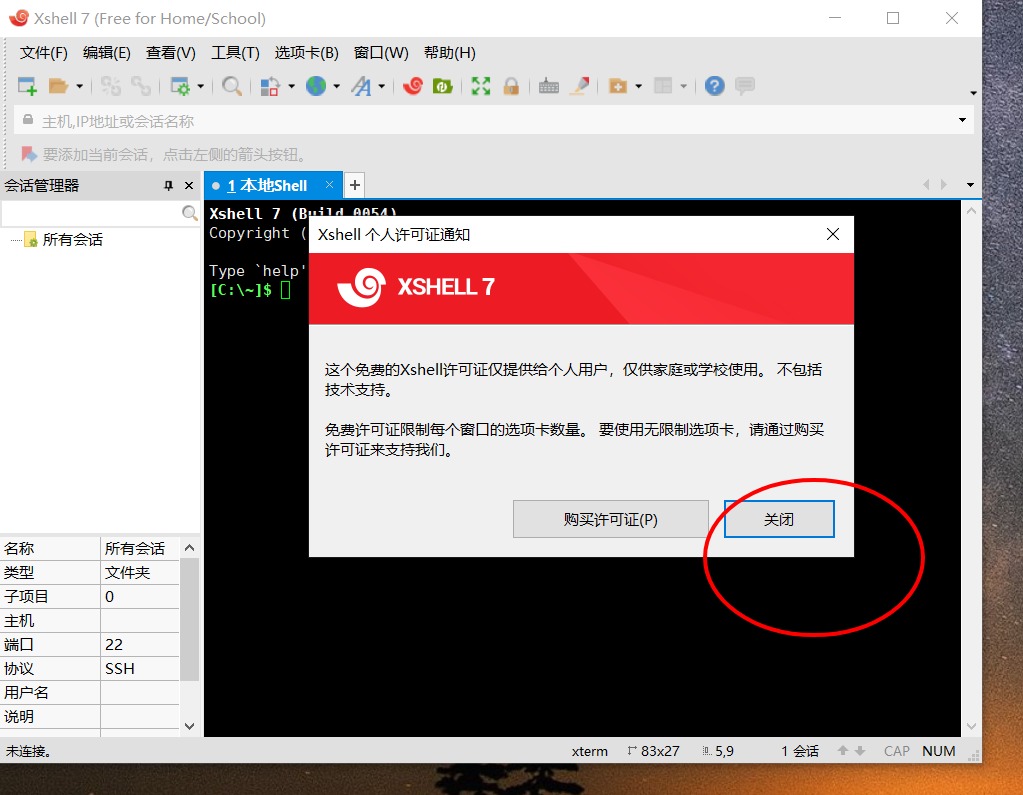Click the highlight pen icon
1023x795 pixels.
tap(579, 86)
